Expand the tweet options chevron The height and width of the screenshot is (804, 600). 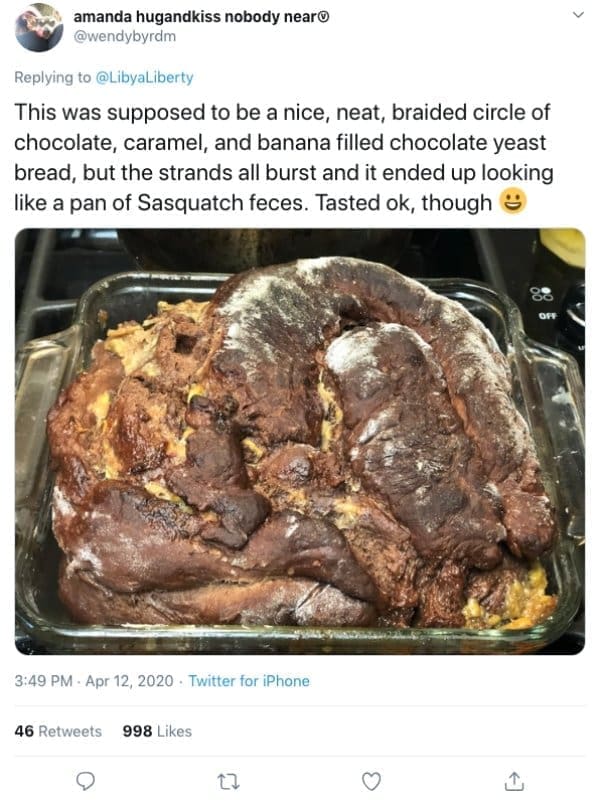tap(577, 16)
